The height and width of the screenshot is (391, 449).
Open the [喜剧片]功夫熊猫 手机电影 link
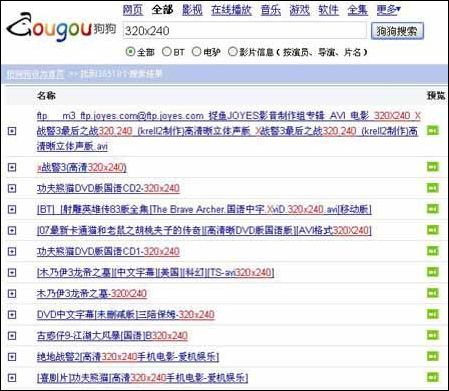(142, 378)
